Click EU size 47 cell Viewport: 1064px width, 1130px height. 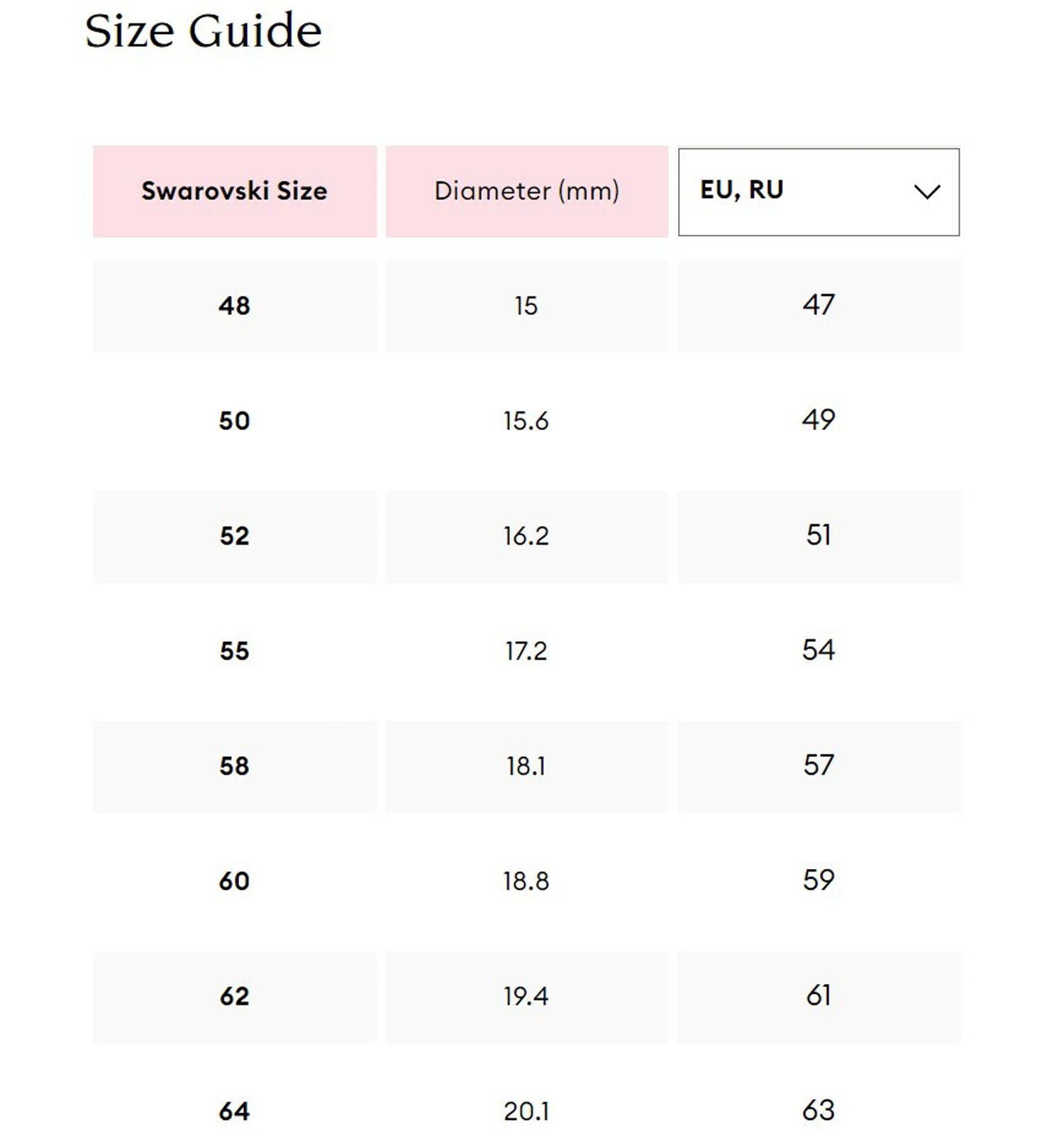(819, 306)
